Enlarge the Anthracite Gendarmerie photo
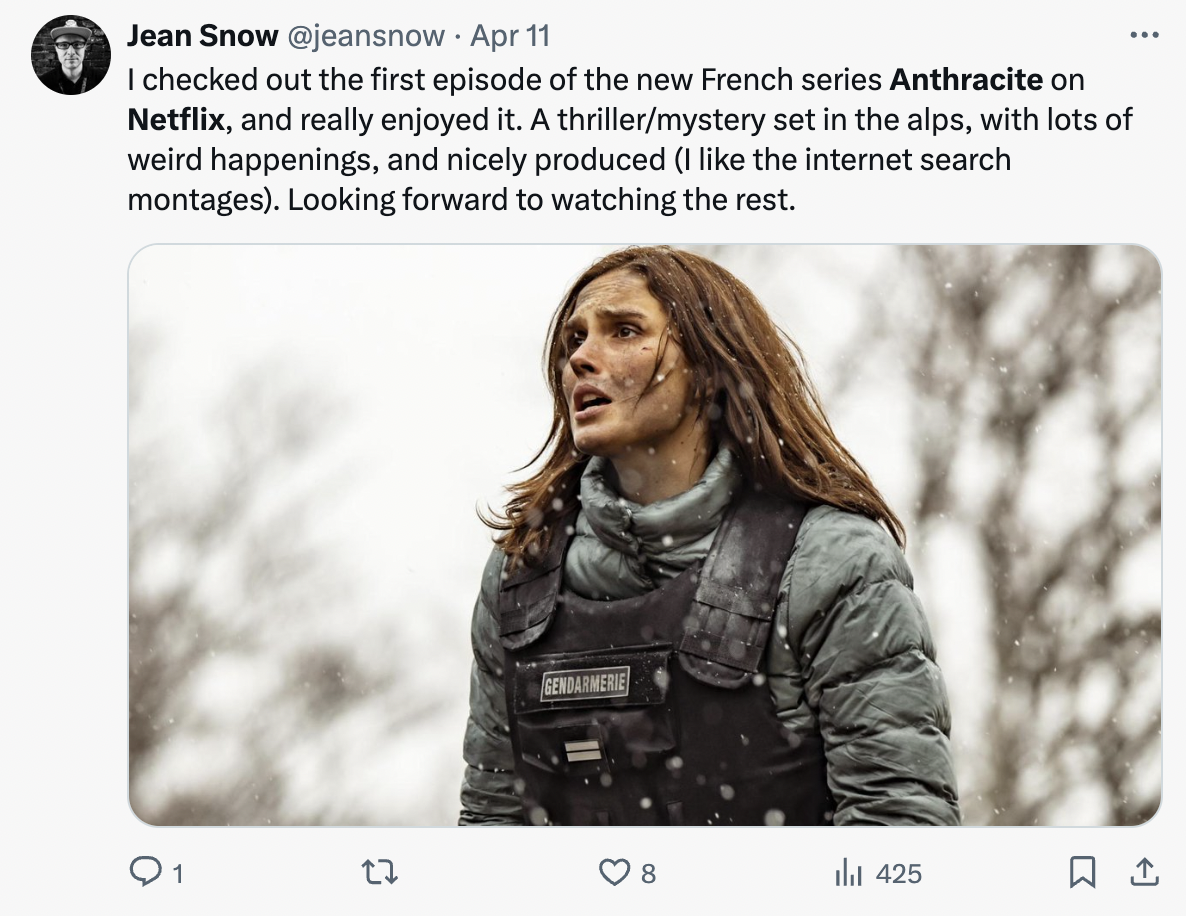This screenshot has width=1186, height=916. click(644, 535)
